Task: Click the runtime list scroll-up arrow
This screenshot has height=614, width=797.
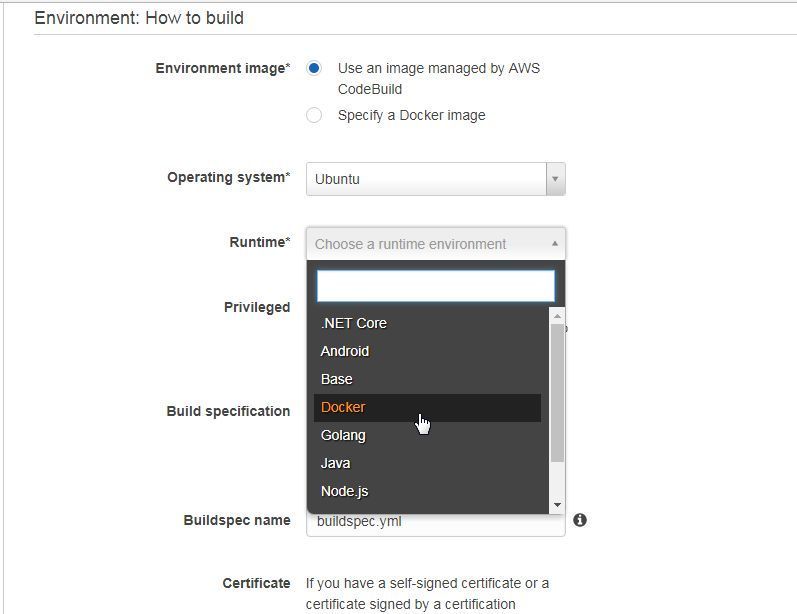Action: point(557,316)
